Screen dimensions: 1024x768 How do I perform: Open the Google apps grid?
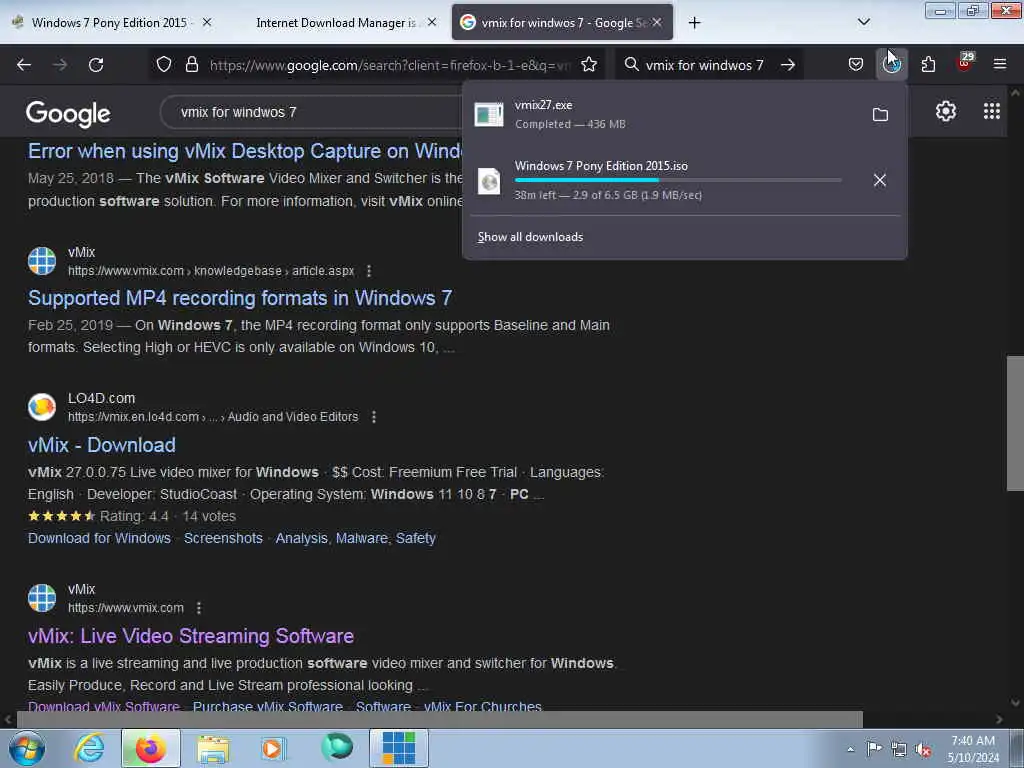click(x=991, y=112)
